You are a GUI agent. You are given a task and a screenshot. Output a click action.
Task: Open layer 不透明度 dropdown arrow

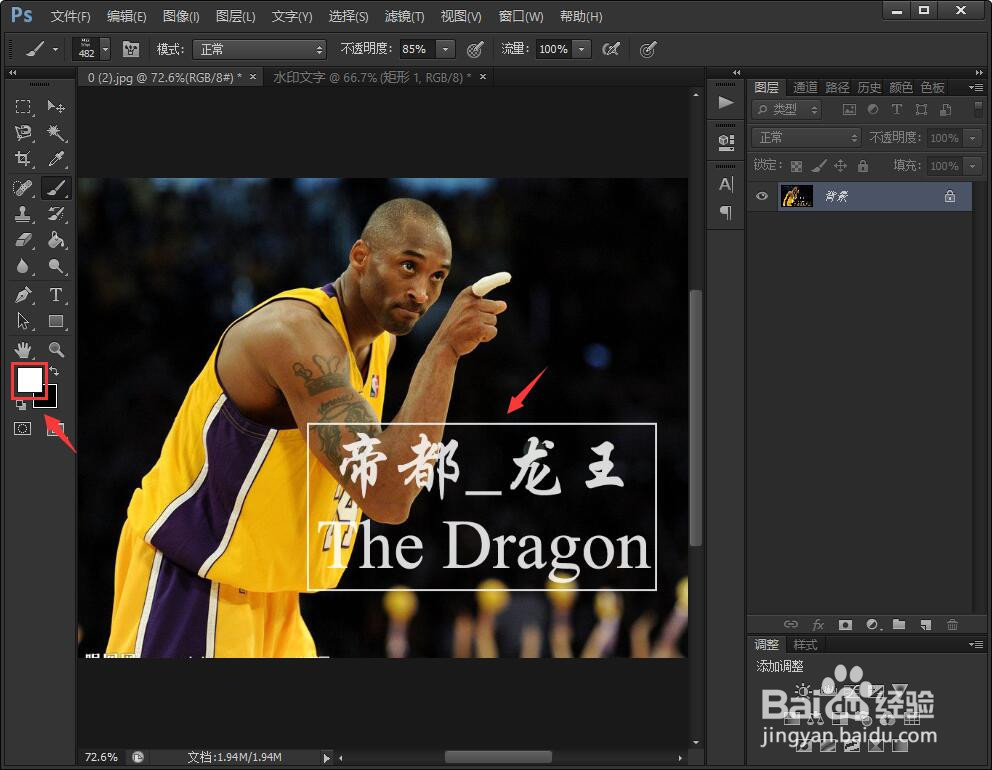pyautogui.click(x=972, y=137)
